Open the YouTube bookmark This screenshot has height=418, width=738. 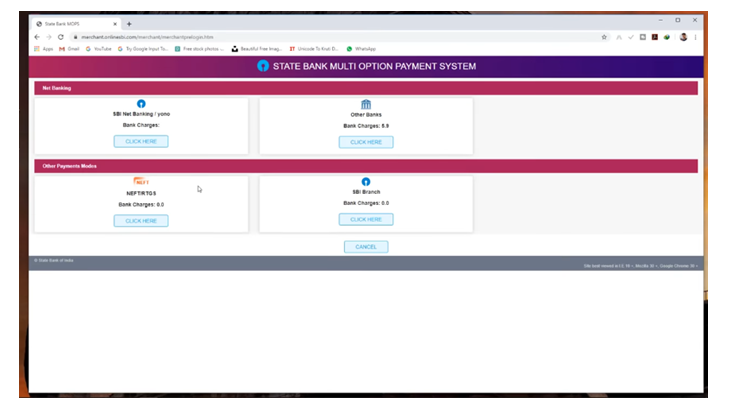pos(98,48)
